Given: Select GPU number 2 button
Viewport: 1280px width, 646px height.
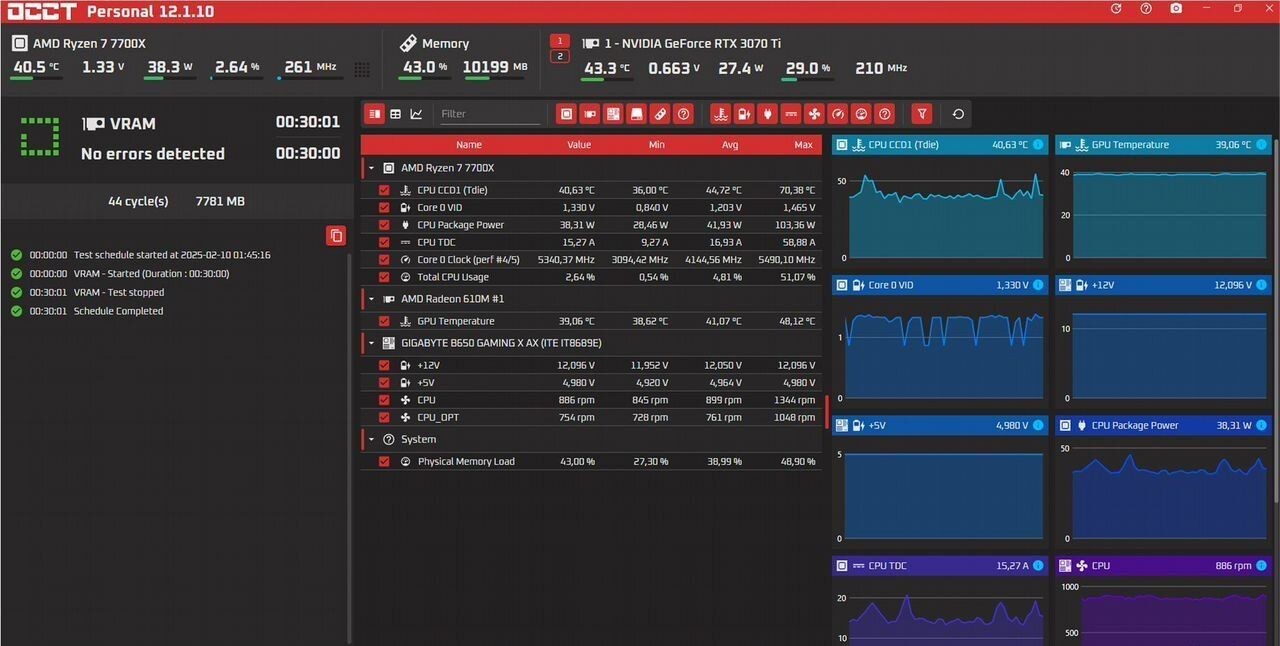Looking at the screenshot, I should [x=560, y=56].
